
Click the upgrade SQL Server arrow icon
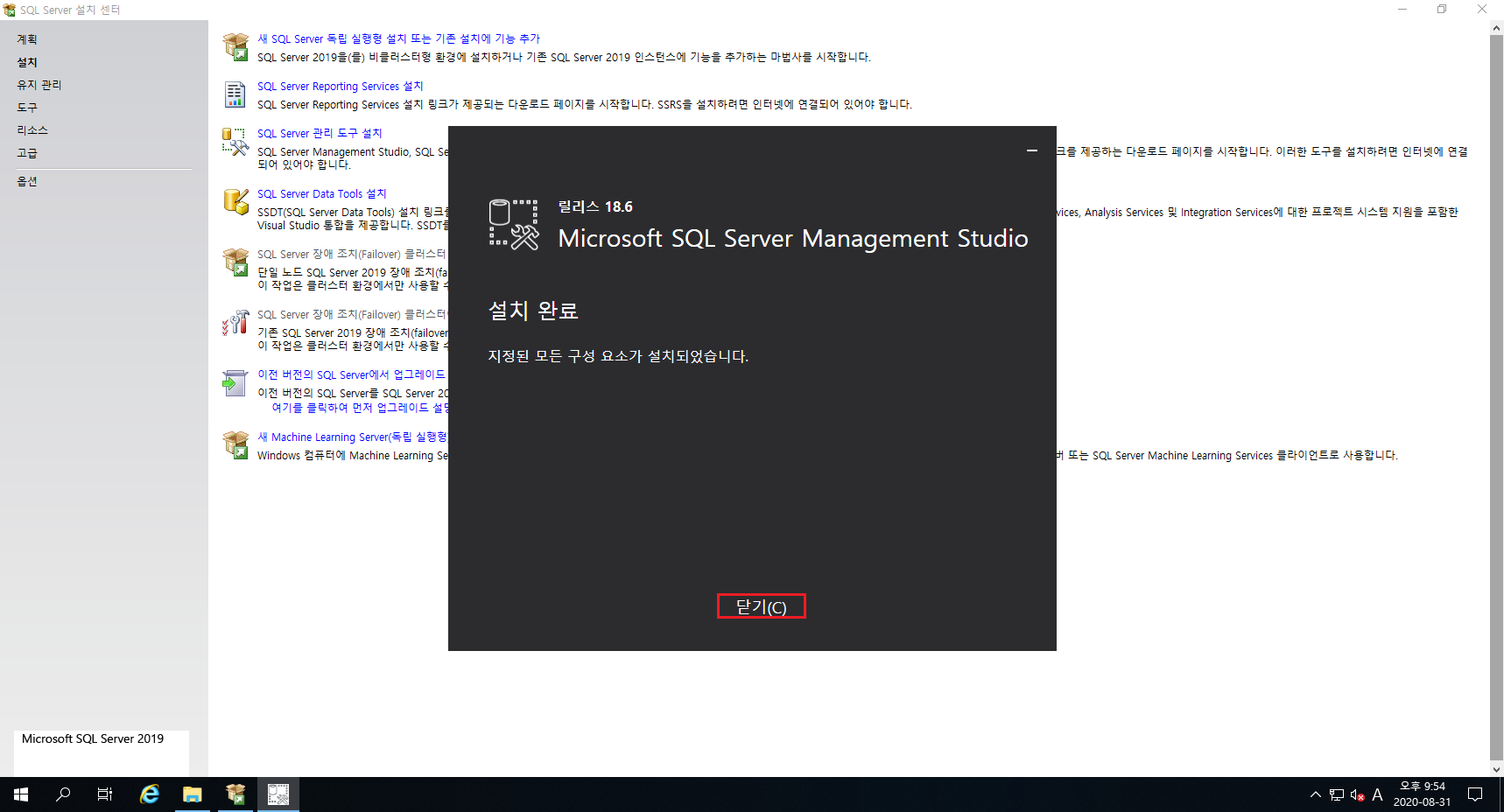(235, 382)
